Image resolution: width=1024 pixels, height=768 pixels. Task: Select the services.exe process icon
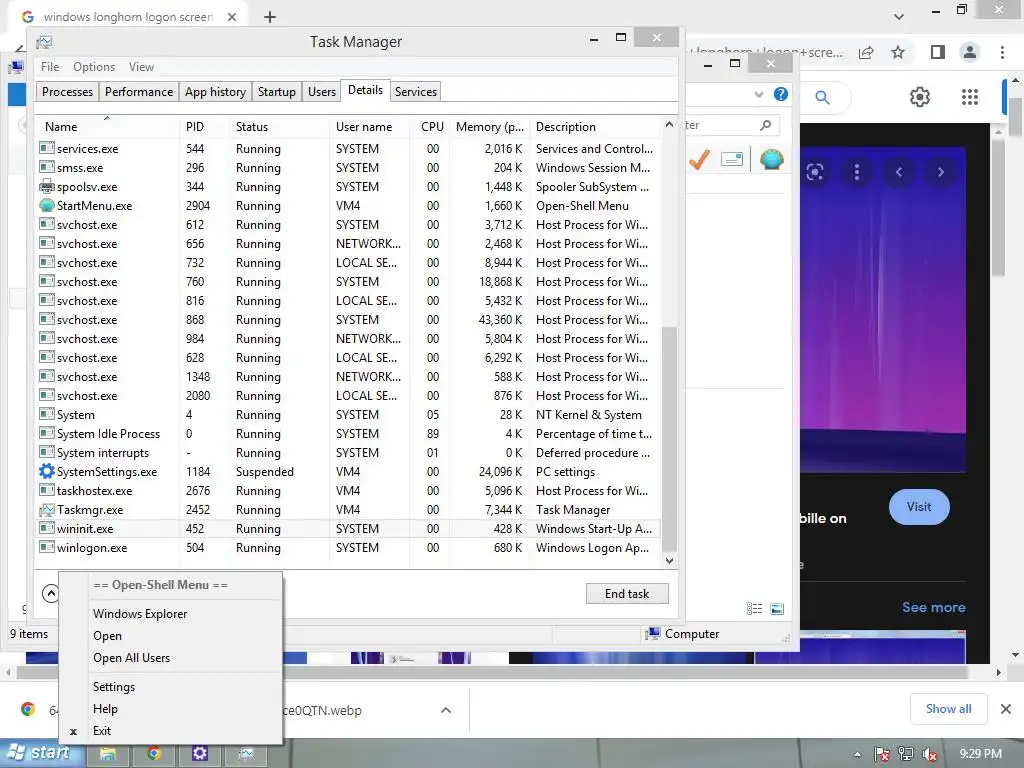click(46, 148)
